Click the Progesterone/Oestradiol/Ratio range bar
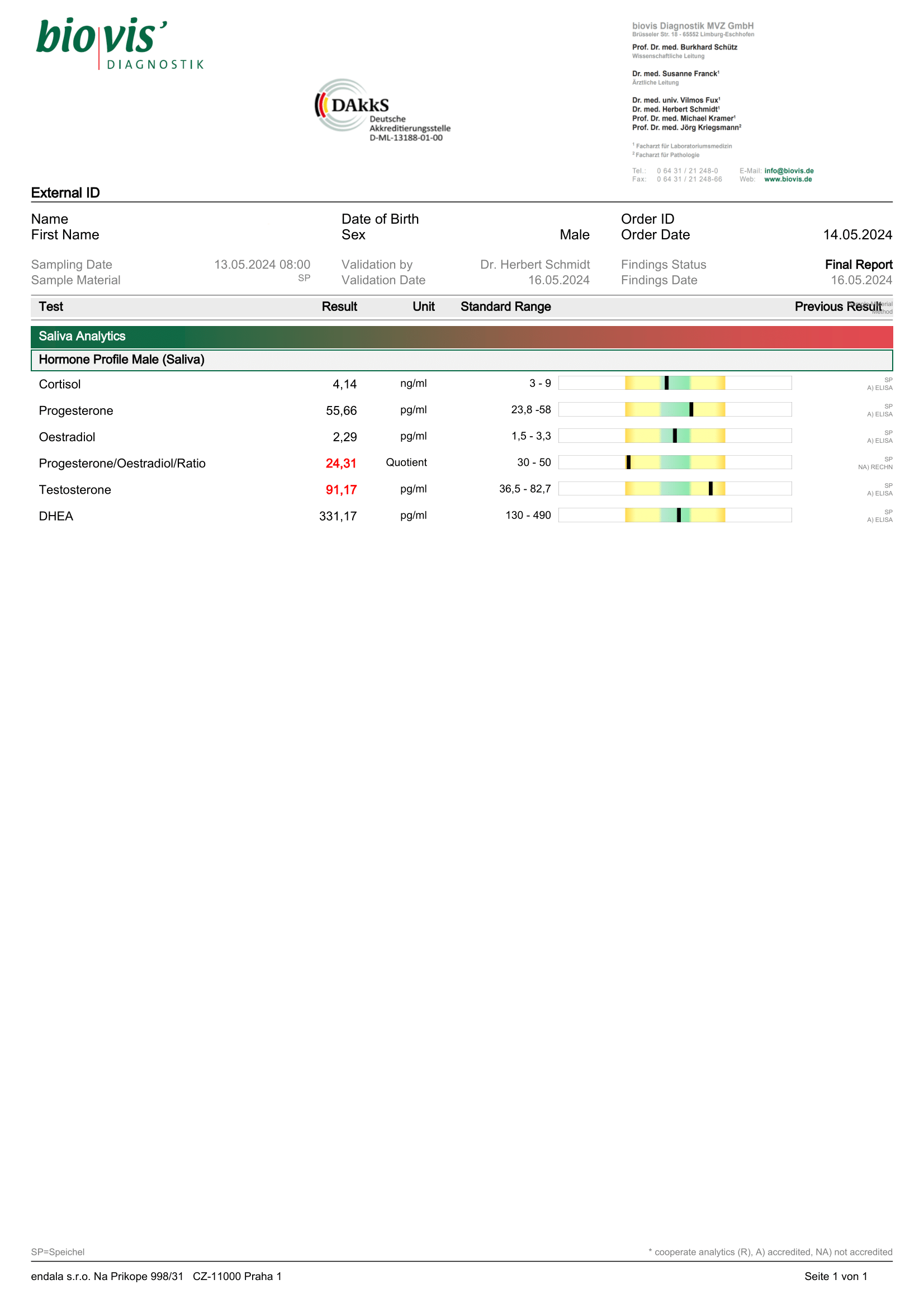This screenshot has width=924, height=1308. coord(675,462)
